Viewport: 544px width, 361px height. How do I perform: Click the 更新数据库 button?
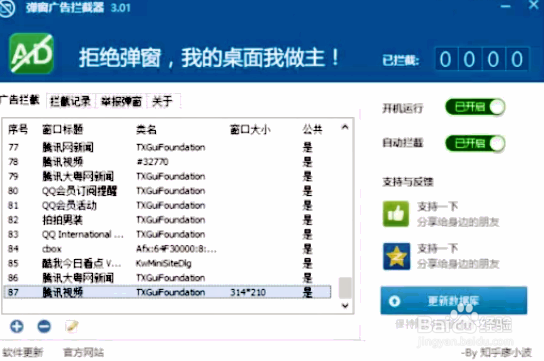pyautogui.click(x=454, y=300)
